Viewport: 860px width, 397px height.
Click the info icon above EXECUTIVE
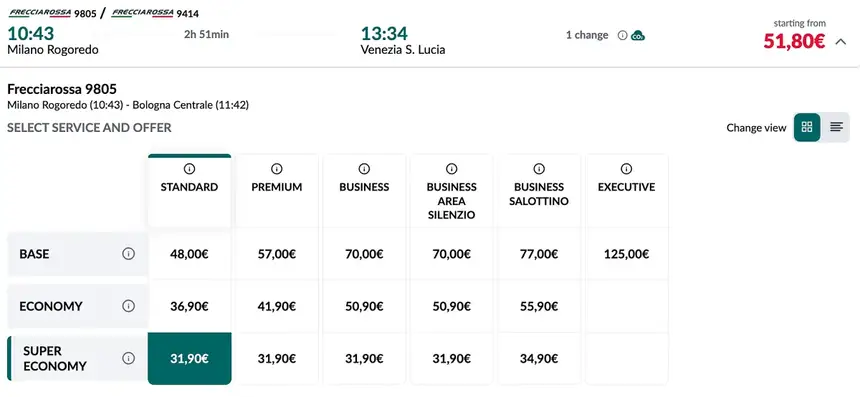(x=626, y=169)
